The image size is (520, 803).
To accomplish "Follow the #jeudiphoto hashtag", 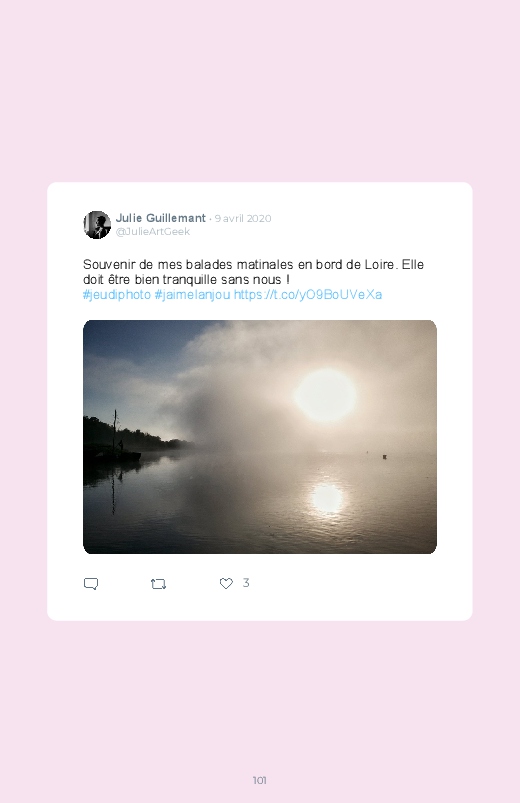I will click(x=117, y=295).
